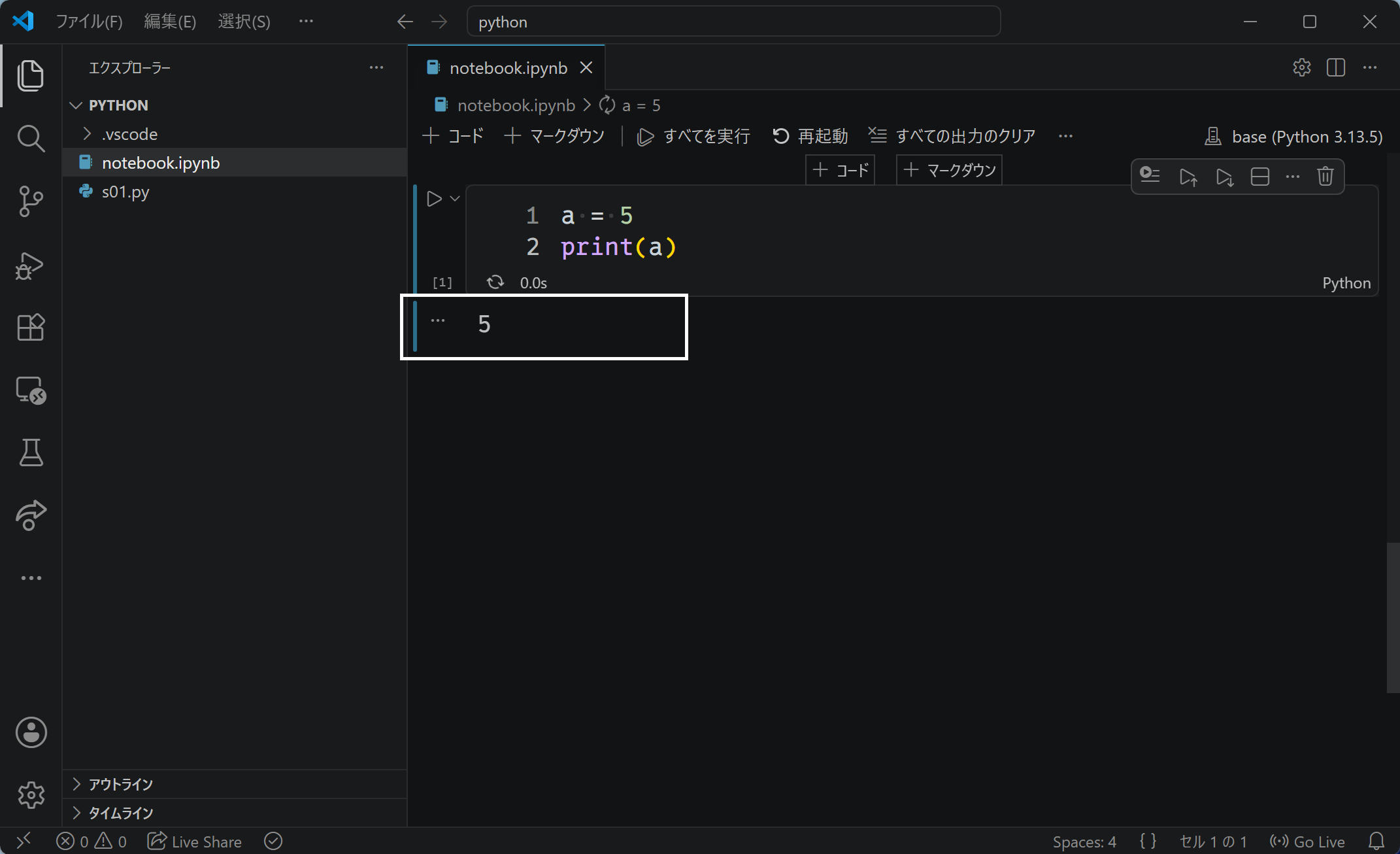
Task: Execute cell and below icon
Action: point(1224,177)
